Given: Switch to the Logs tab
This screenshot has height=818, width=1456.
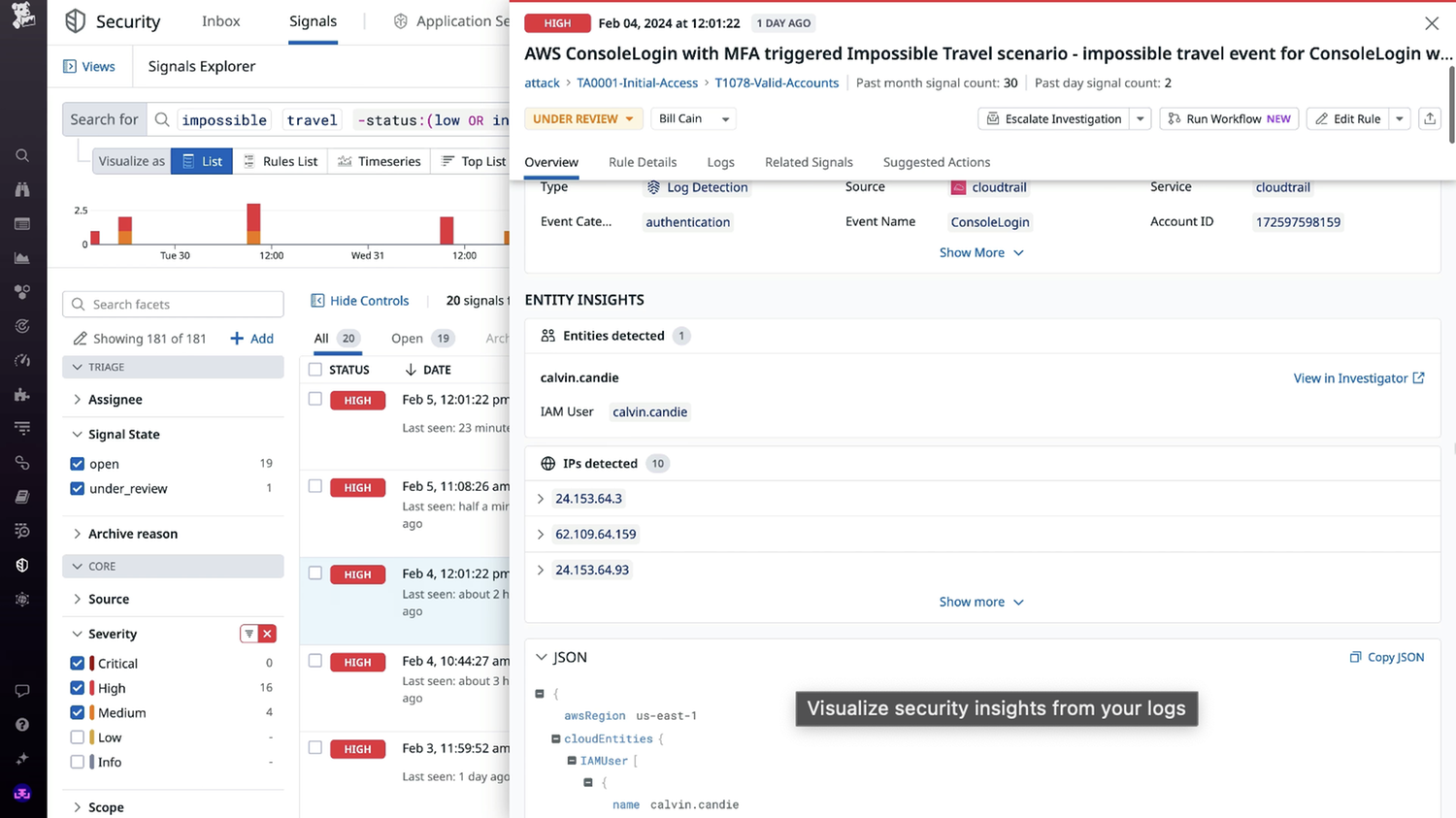Looking at the screenshot, I should pyautogui.click(x=720, y=162).
